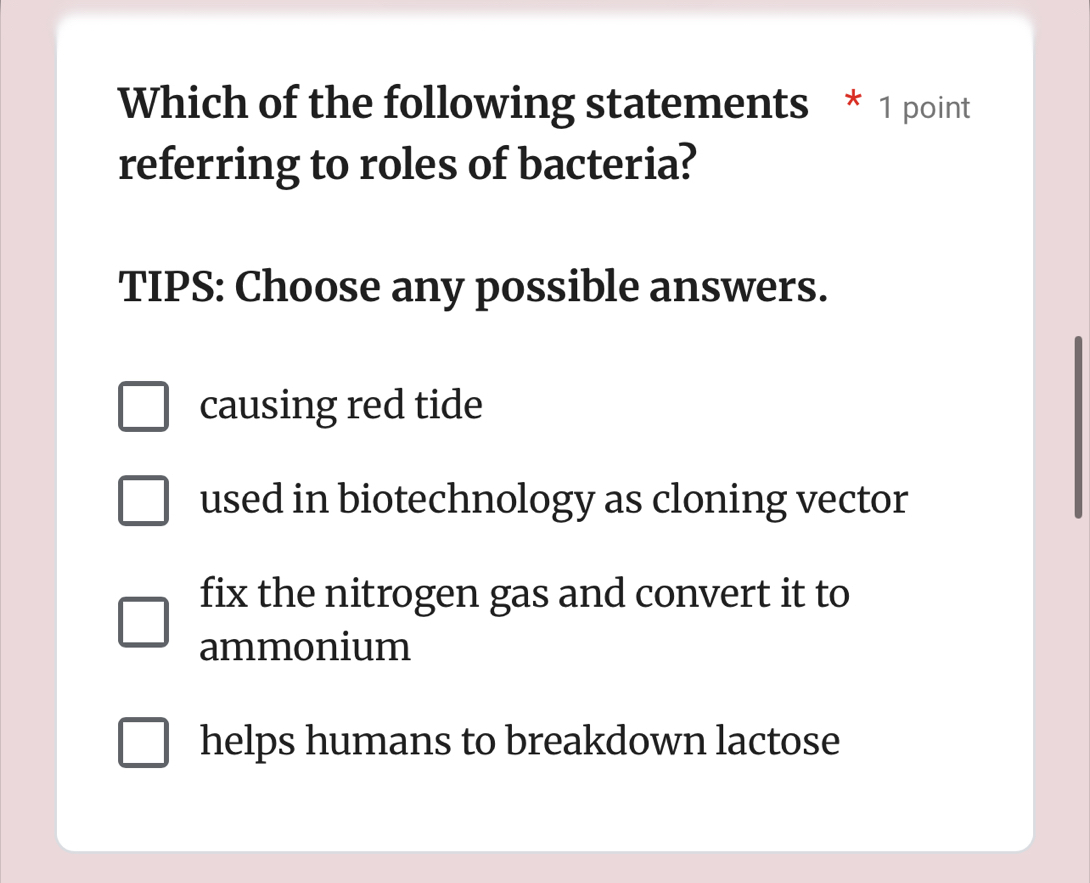Click the 'helps humans to breakdown lactose' label
Screen dimensions: 1090x883
click(x=520, y=742)
